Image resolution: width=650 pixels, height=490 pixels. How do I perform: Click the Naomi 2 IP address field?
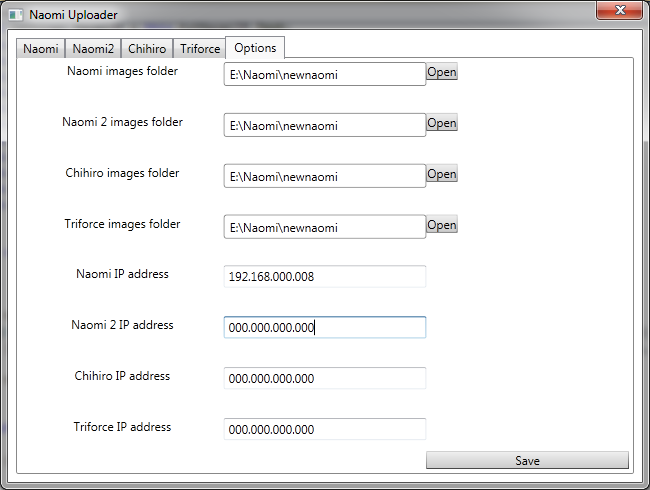pyautogui.click(x=325, y=327)
